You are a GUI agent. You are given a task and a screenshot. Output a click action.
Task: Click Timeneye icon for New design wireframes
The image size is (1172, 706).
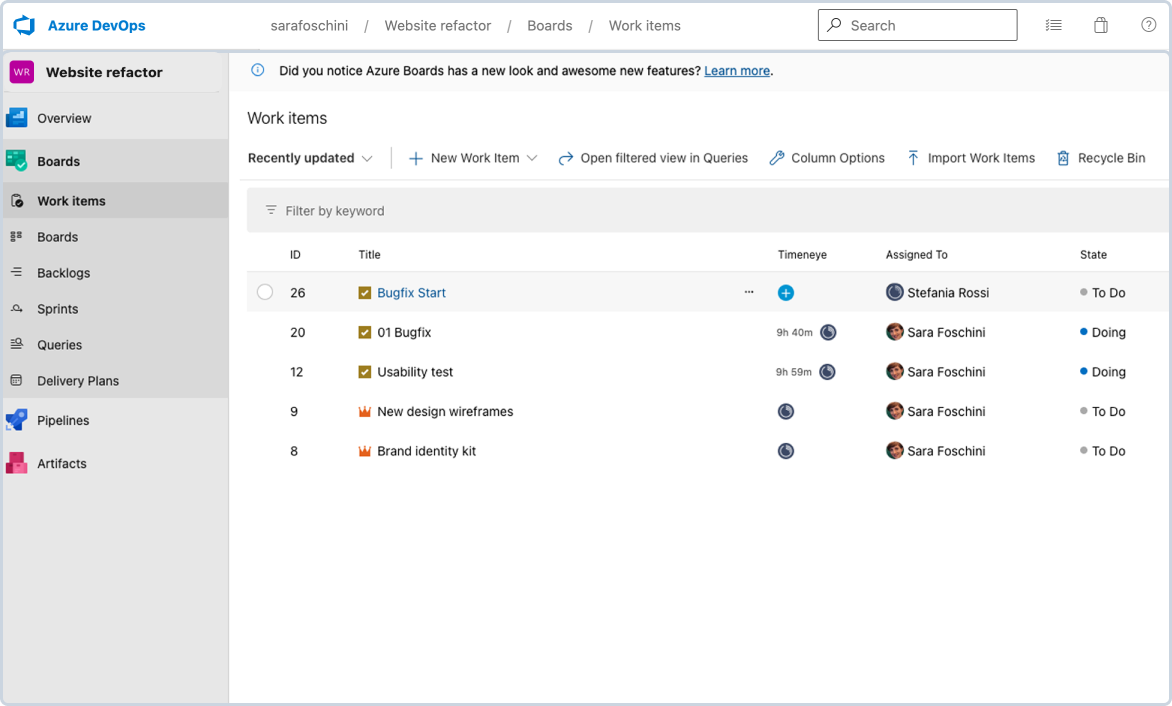pyautogui.click(x=786, y=412)
